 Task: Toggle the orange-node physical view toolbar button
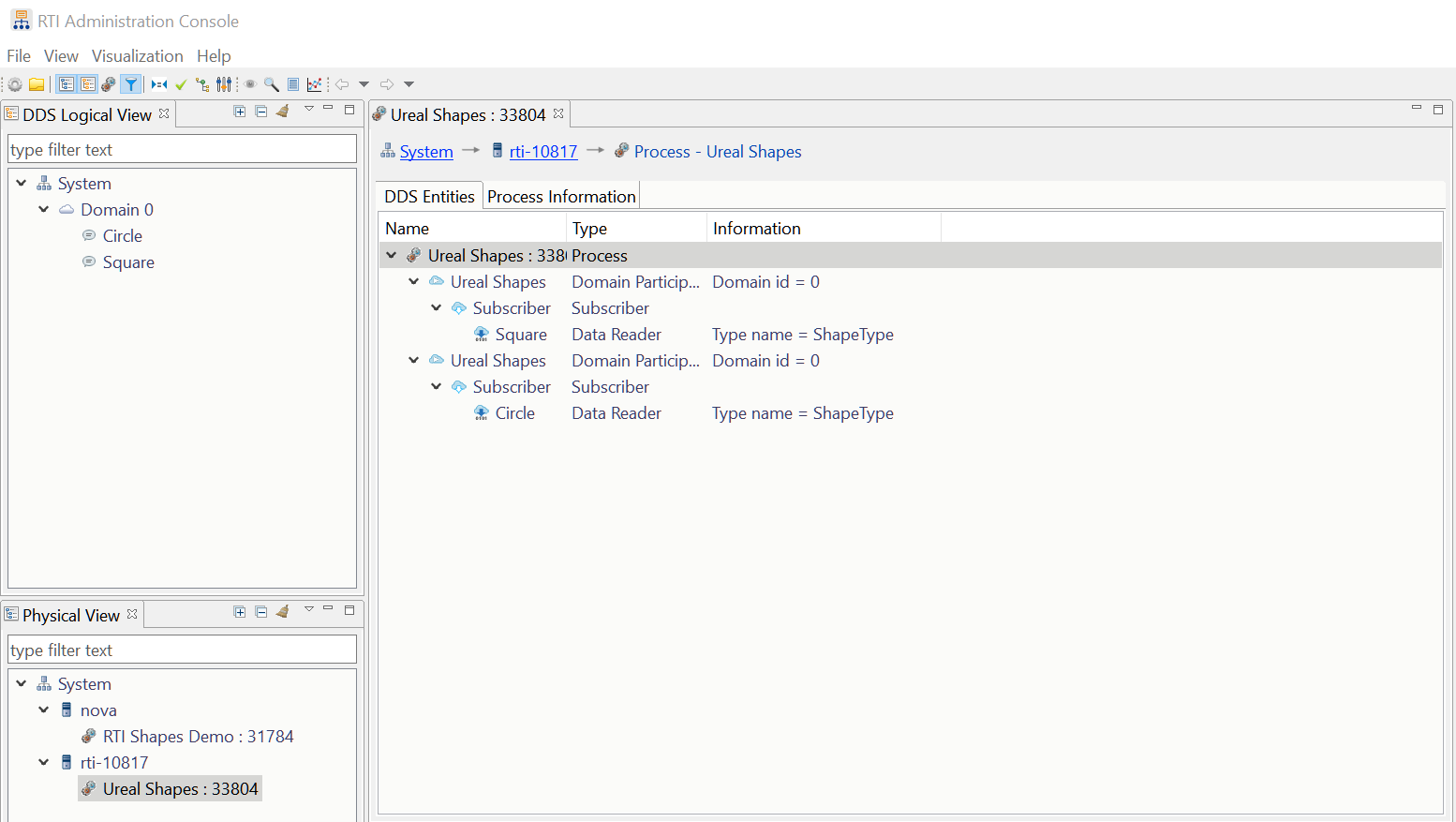88,84
